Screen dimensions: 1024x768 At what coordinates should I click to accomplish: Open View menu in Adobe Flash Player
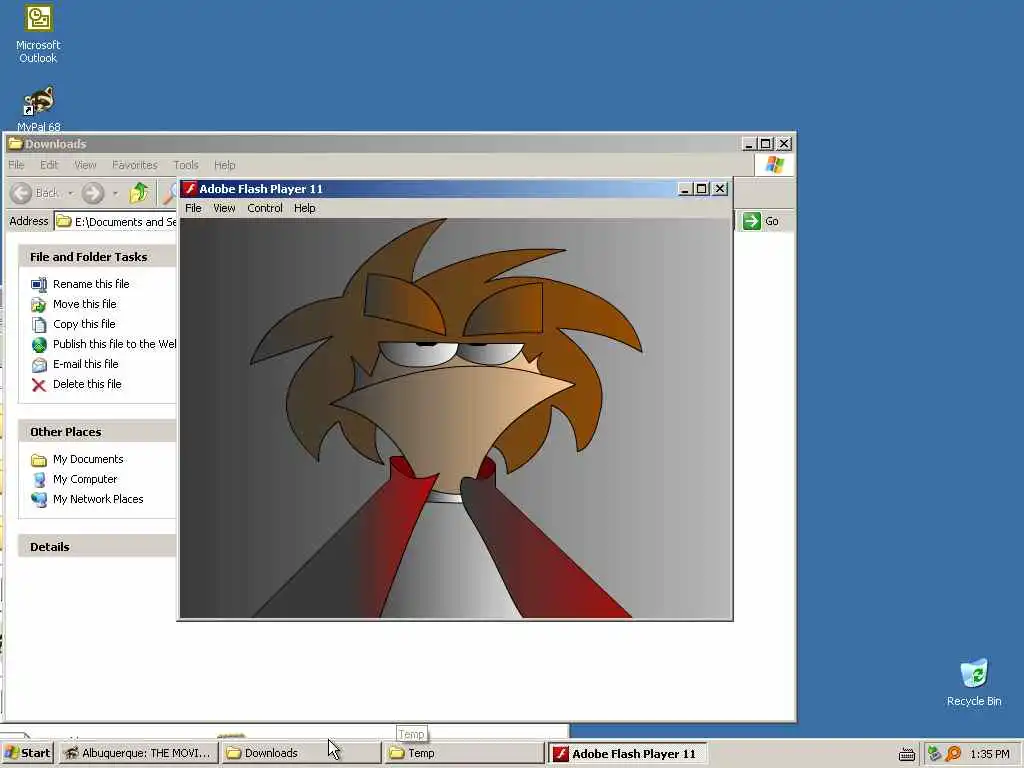click(x=224, y=208)
